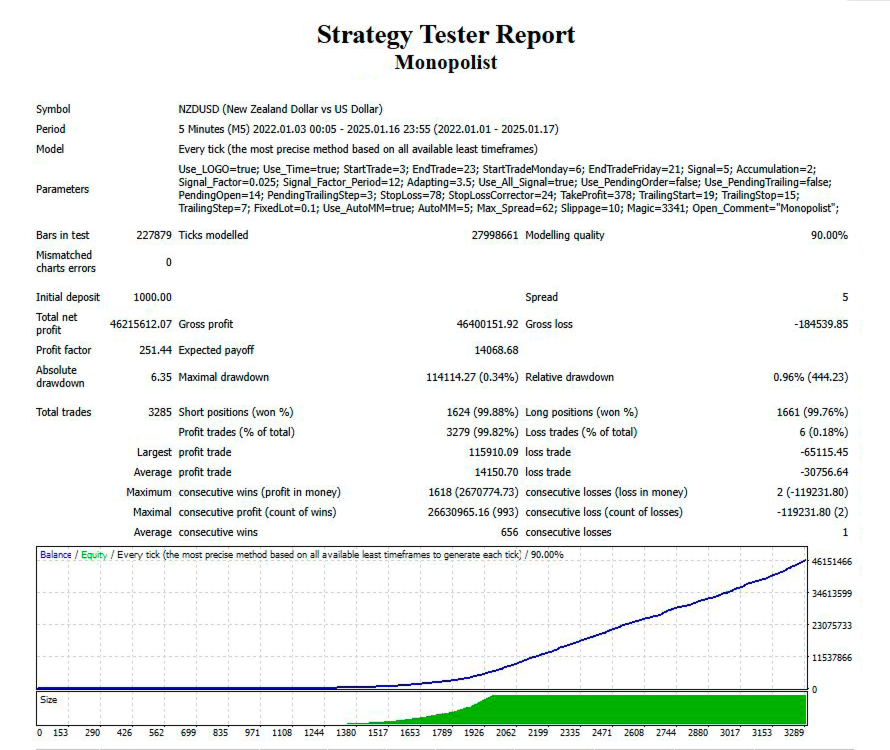The height and width of the screenshot is (750, 890).
Task: Click Average profit trade value 14150.70
Action: tap(496, 472)
